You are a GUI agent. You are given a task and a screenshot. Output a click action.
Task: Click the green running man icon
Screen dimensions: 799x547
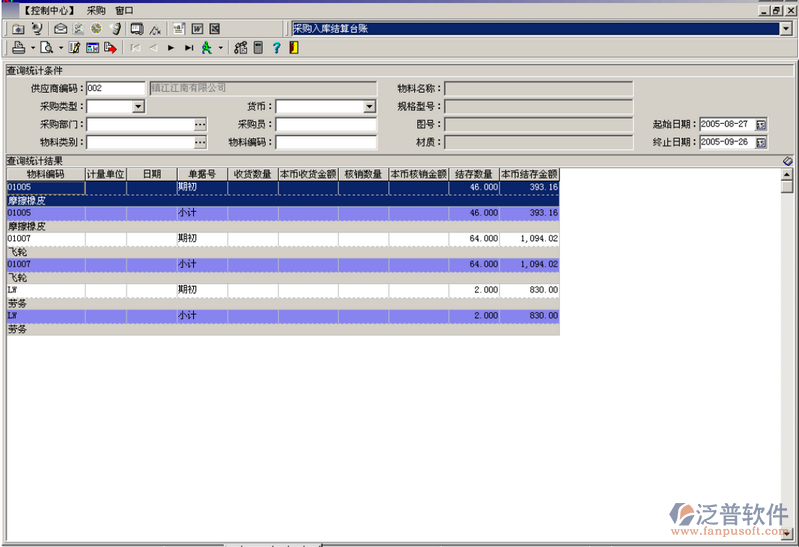[x=206, y=47]
